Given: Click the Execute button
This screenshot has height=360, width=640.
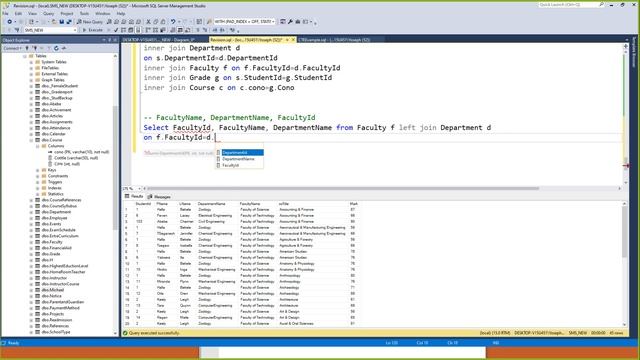Looking at the screenshot, I should [93, 30].
